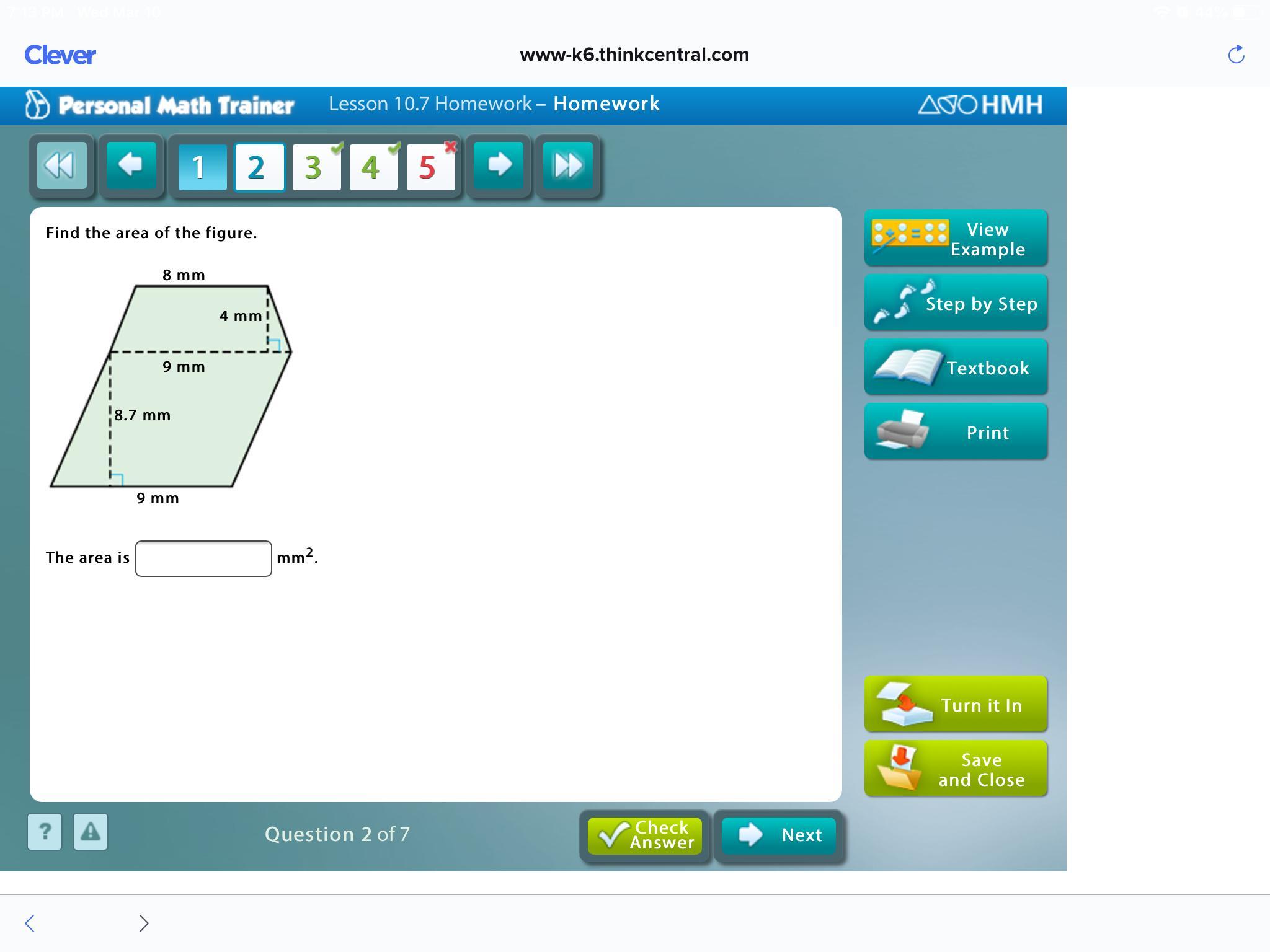This screenshot has width=1270, height=952.
Task: Open question 5 marked incorrect
Action: click(430, 167)
